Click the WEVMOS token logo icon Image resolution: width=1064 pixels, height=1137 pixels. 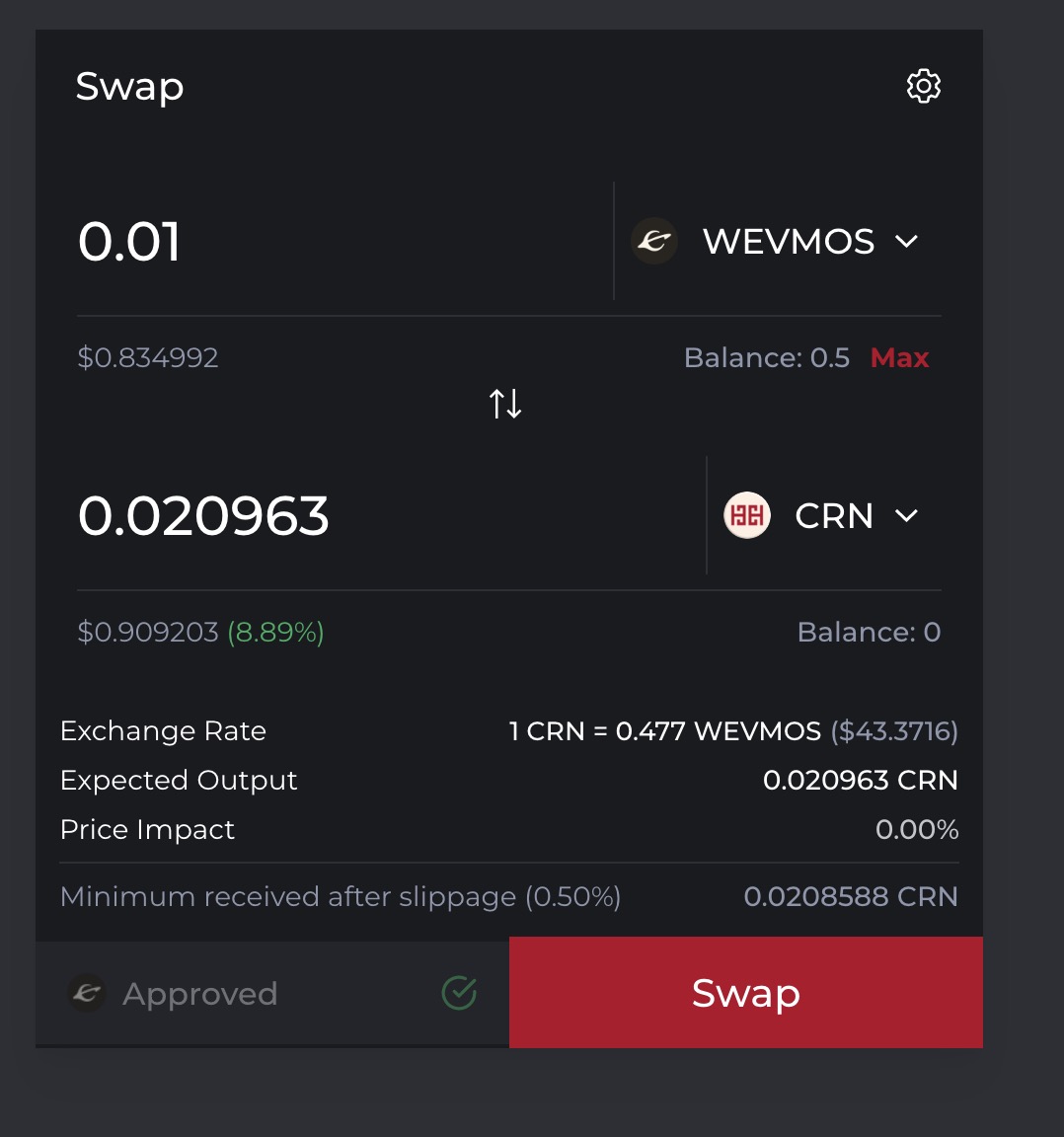click(x=654, y=241)
